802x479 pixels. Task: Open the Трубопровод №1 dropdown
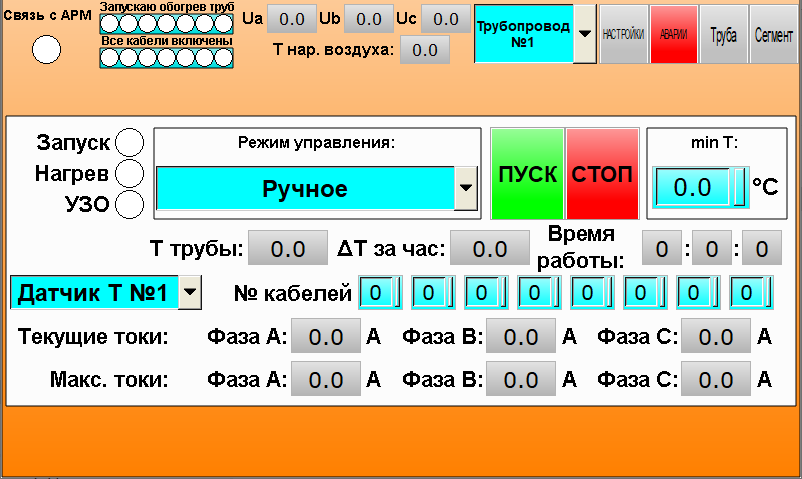pyautogui.click(x=584, y=33)
